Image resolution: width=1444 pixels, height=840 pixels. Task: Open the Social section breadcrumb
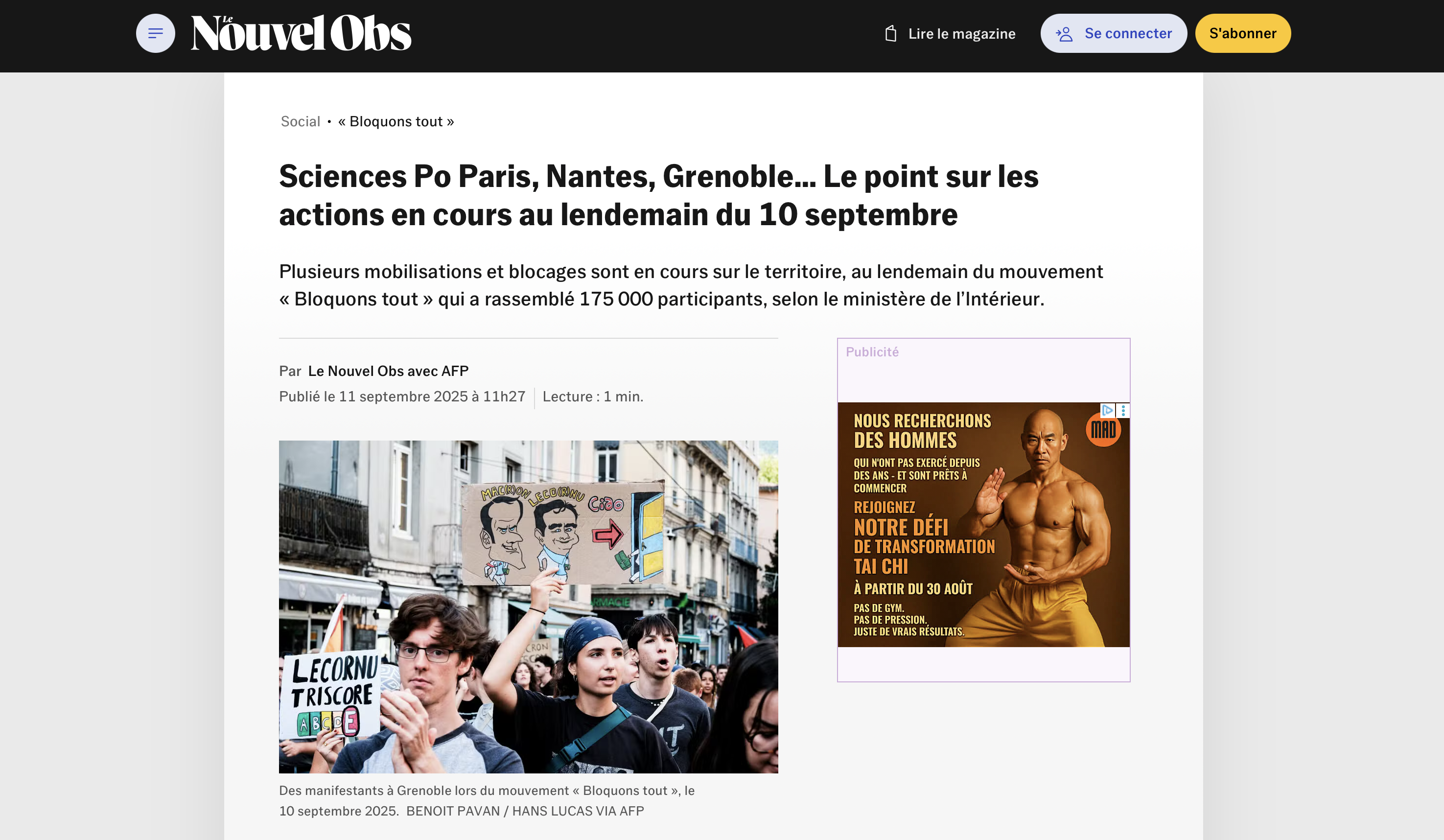click(x=300, y=121)
